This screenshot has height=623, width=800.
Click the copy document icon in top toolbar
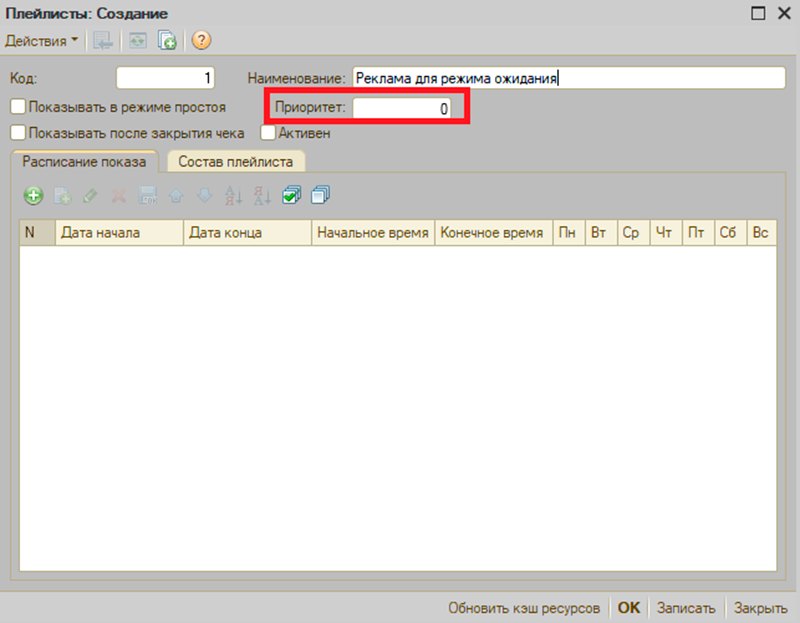(167, 40)
